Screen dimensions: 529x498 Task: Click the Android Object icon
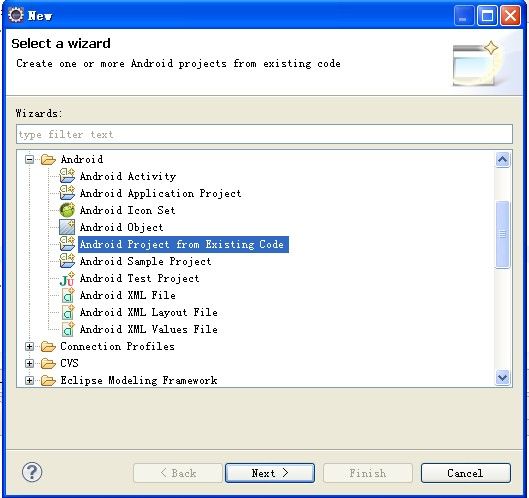coord(67,227)
